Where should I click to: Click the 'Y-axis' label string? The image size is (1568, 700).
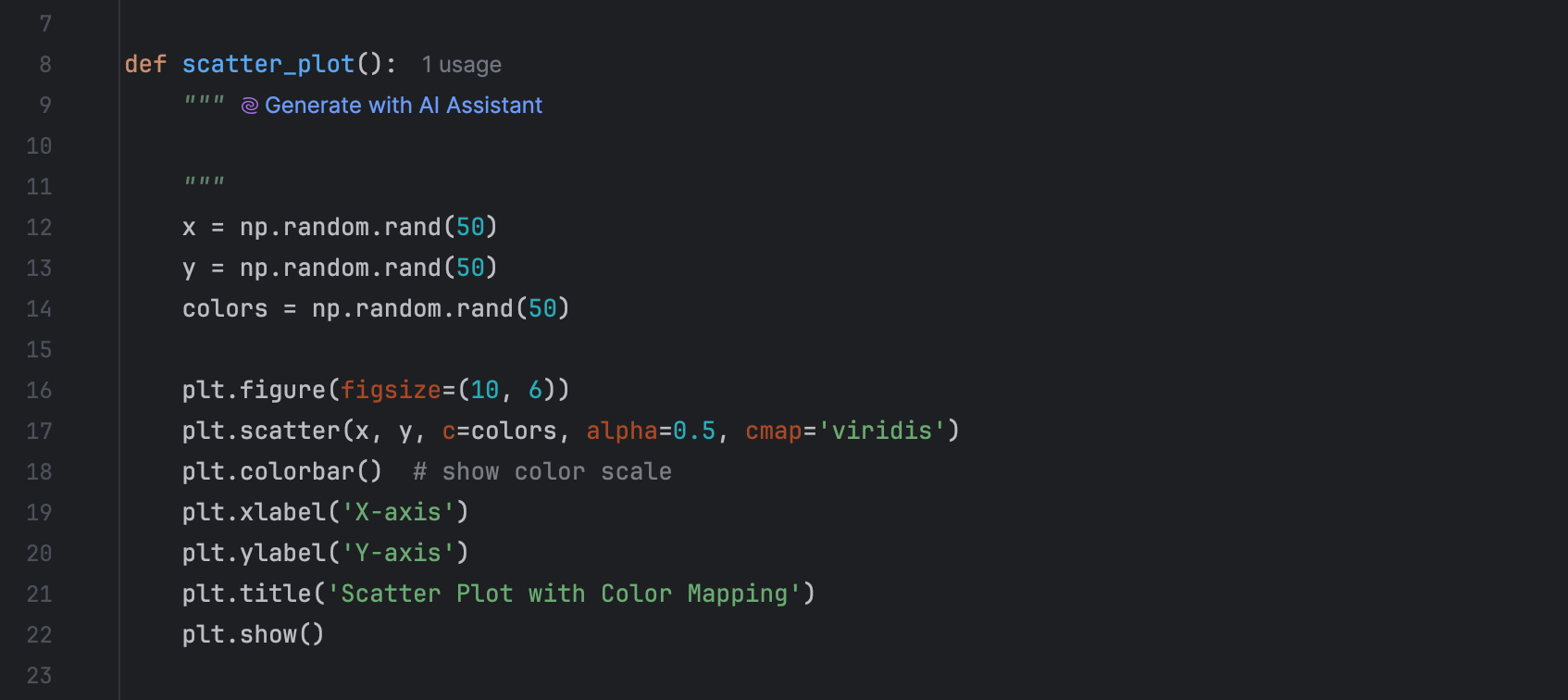click(398, 554)
